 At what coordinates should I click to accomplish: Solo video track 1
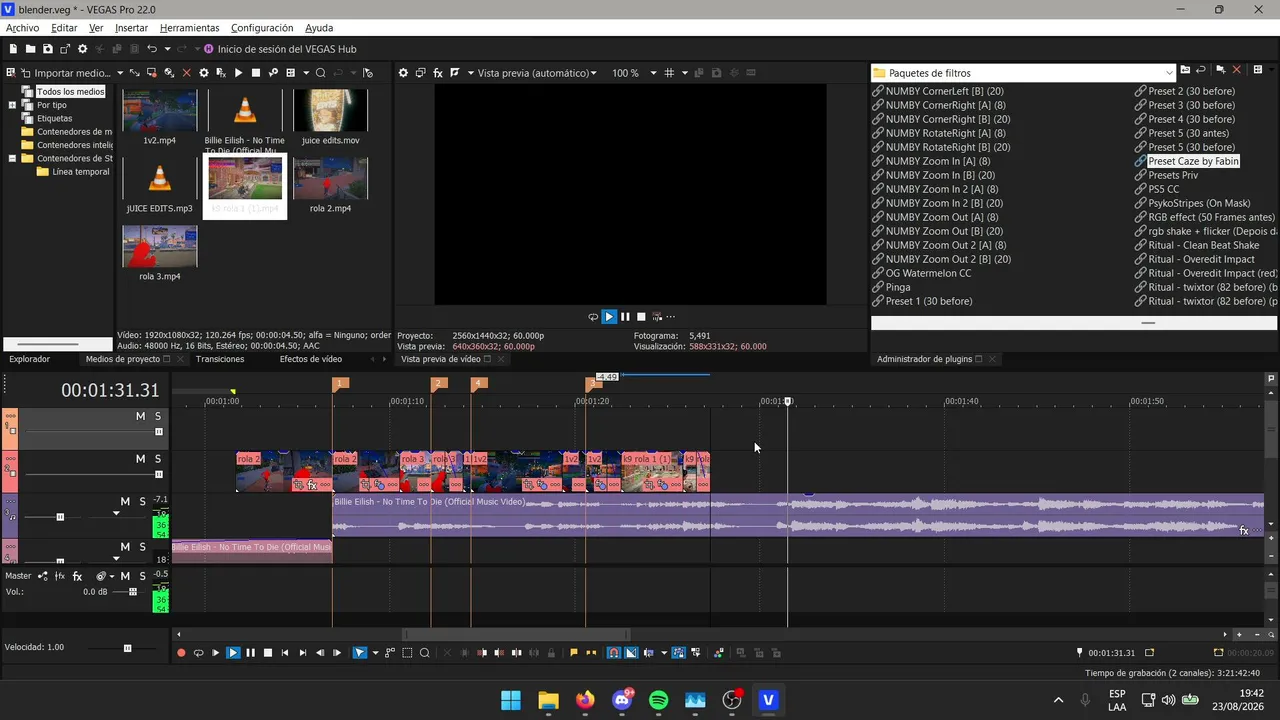tap(158, 416)
